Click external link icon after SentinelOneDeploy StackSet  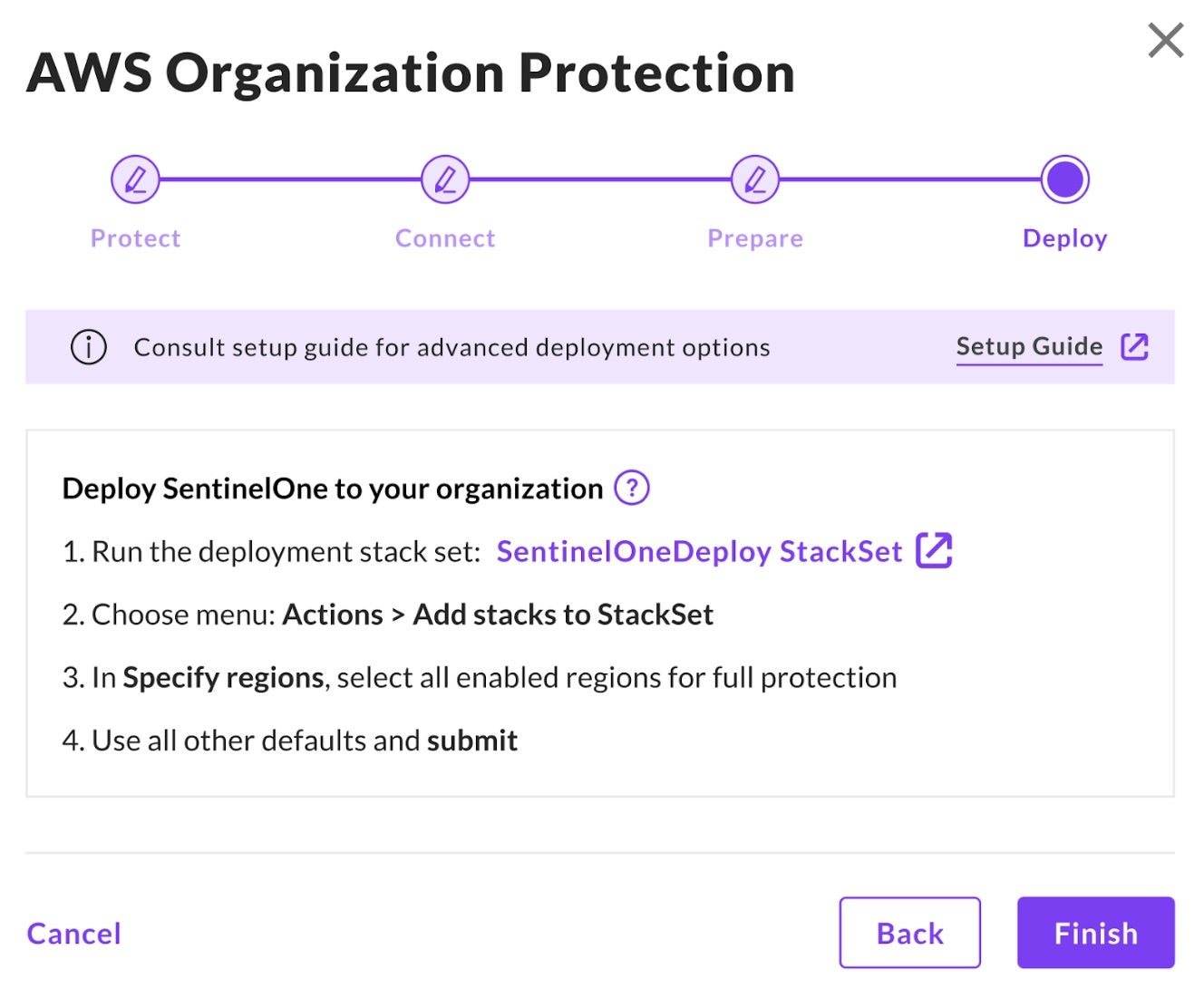pyautogui.click(x=934, y=550)
